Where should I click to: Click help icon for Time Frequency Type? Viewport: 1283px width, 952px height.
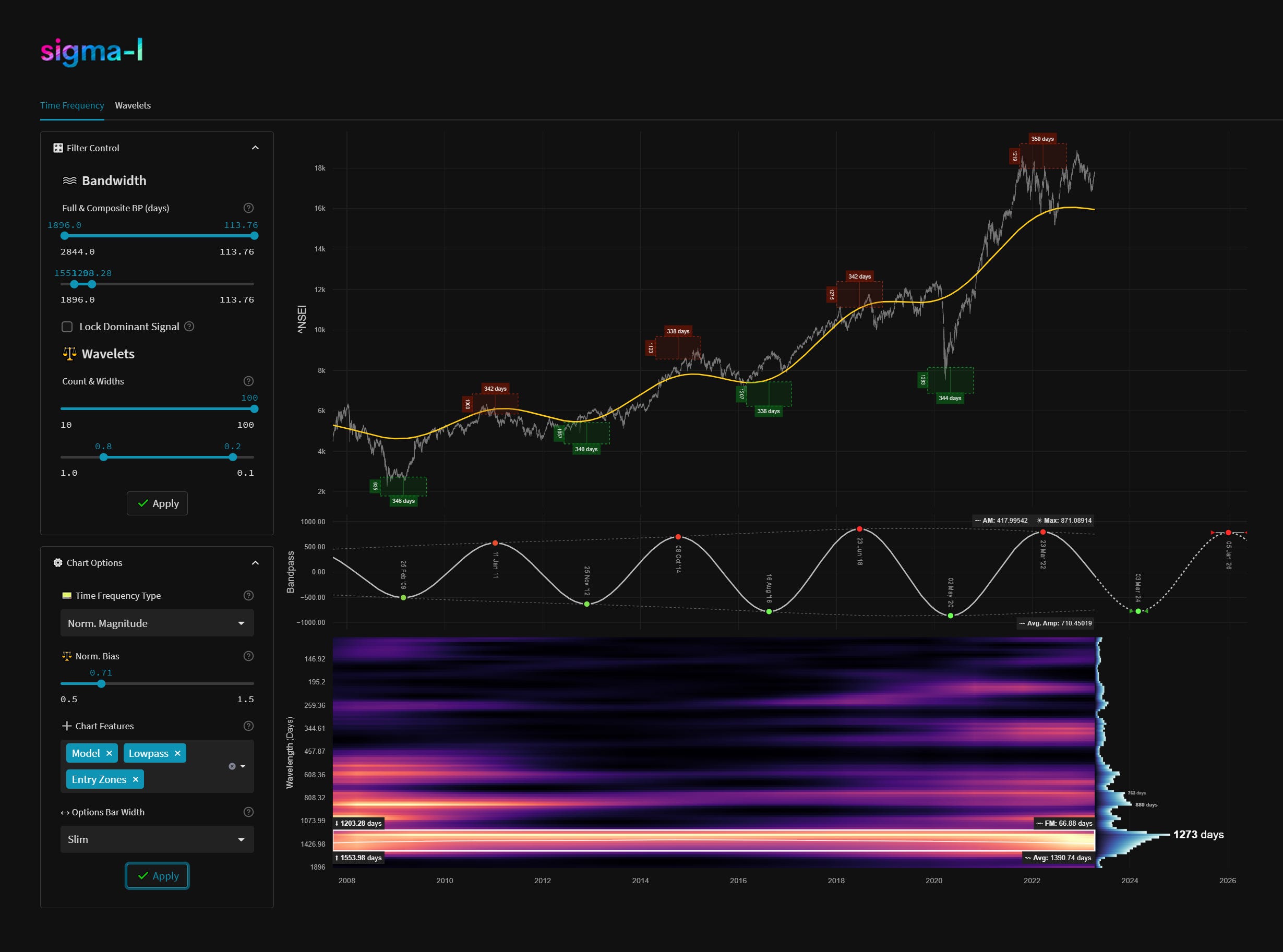coord(248,595)
